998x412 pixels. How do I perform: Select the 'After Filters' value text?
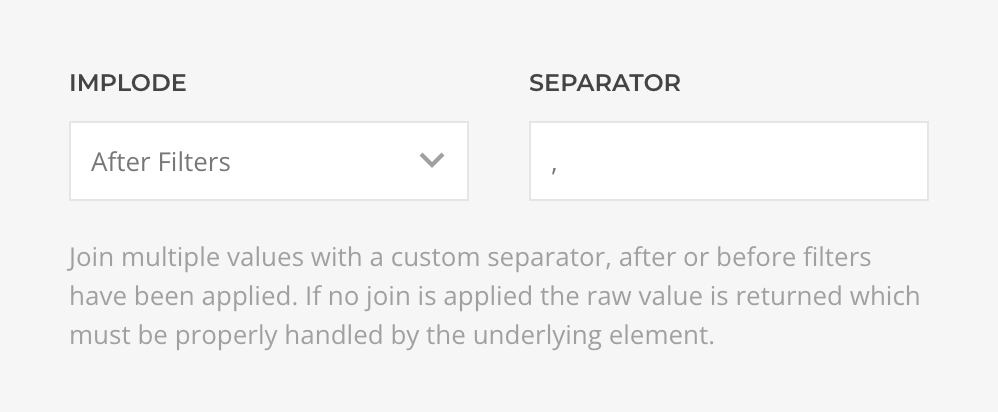pyautogui.click(x=161, y=162)
